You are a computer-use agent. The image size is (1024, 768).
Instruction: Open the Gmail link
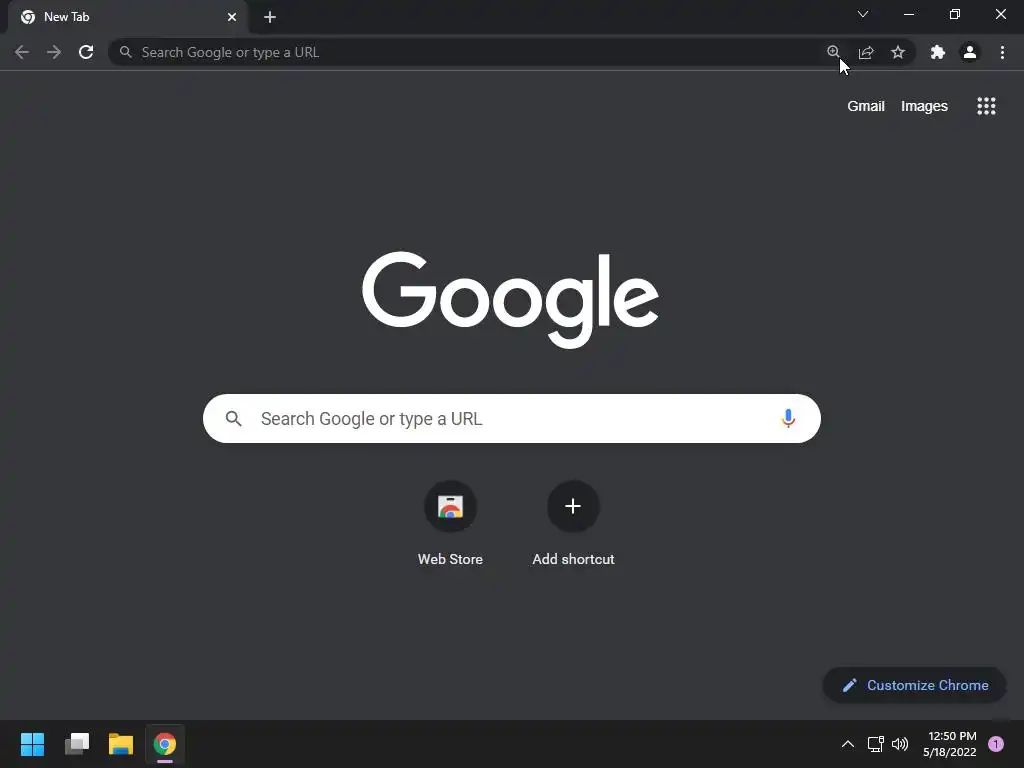865,106
